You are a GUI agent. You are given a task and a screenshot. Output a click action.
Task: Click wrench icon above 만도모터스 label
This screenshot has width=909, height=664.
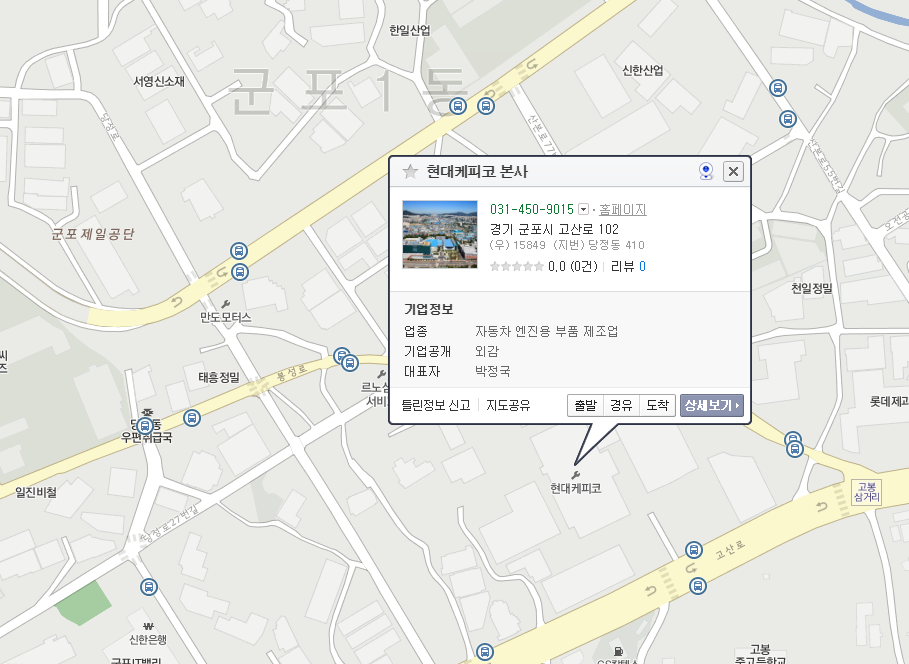pos(226,304)
